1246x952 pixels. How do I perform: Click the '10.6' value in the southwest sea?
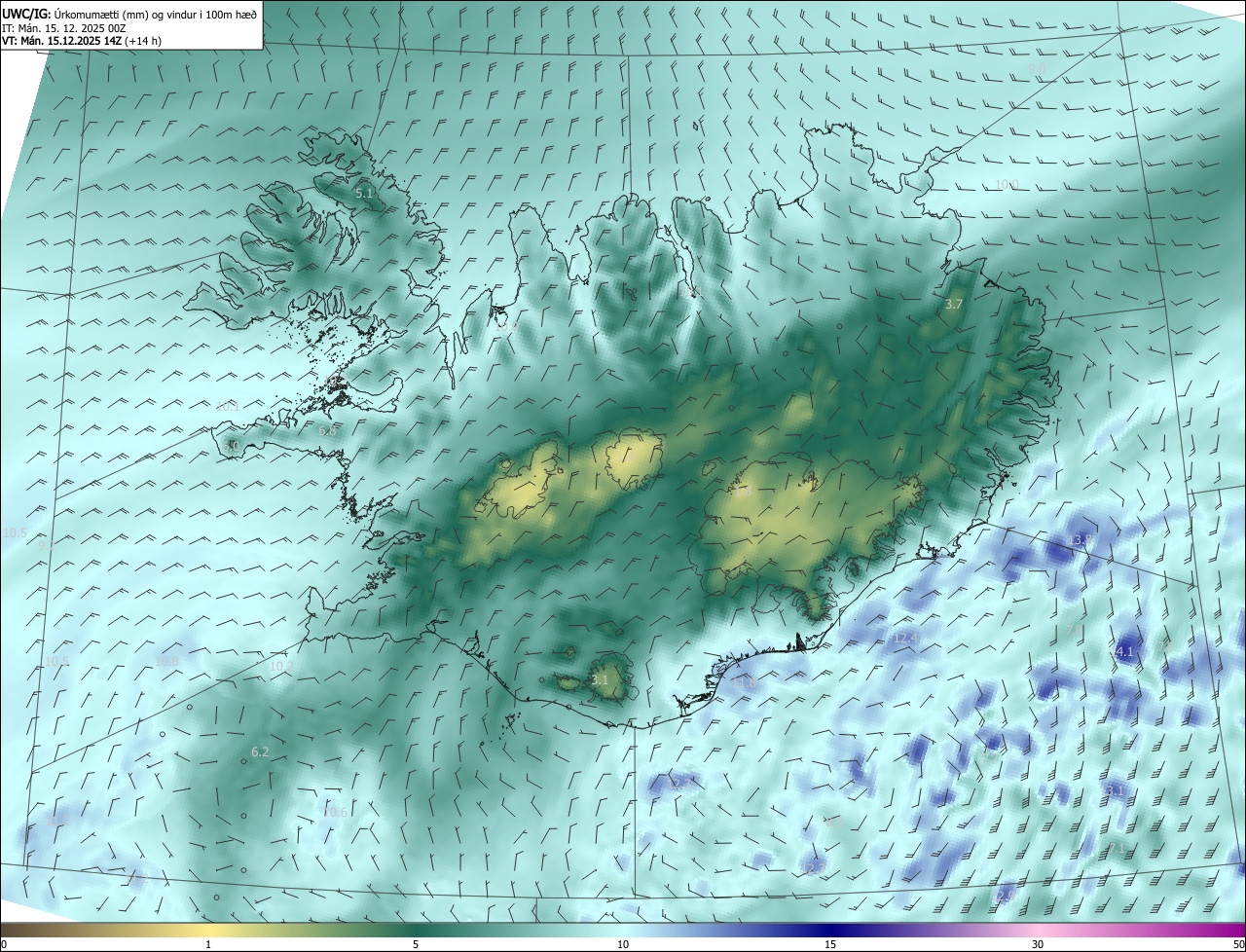(x=335, y=812)
